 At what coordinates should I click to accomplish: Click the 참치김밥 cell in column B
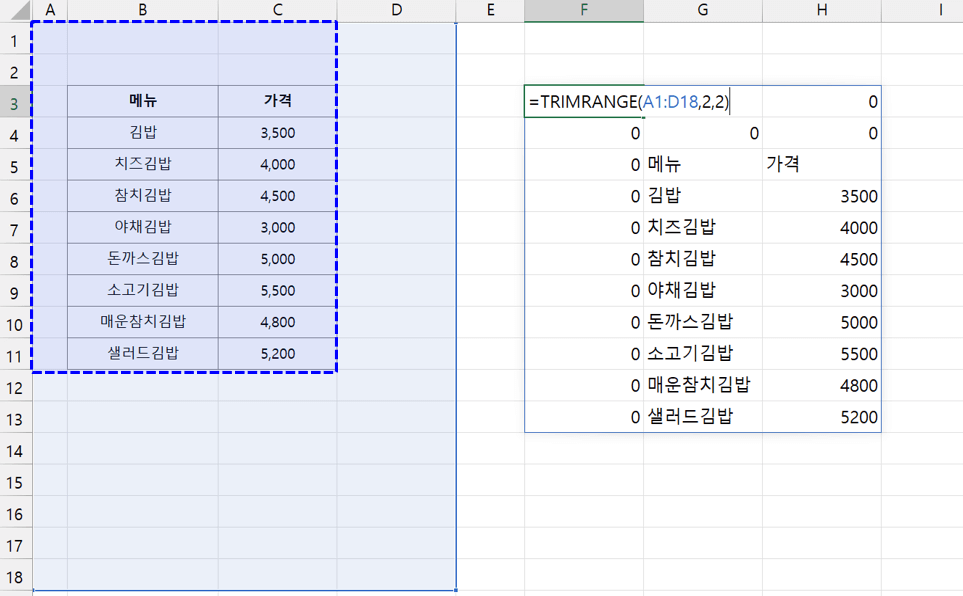142,195
